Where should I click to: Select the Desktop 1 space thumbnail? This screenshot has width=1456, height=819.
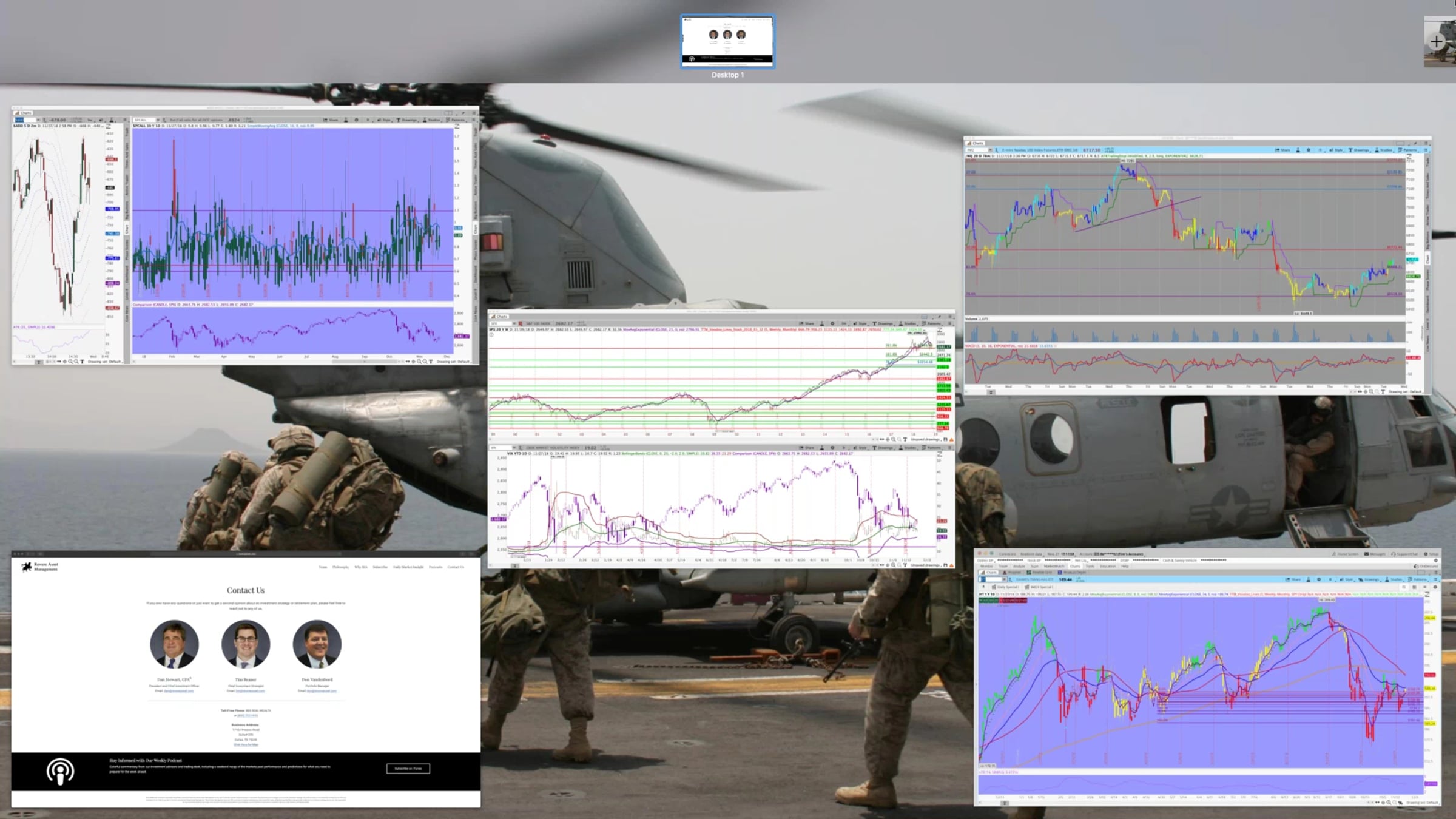pyautogui.click(x=727, y=42)
